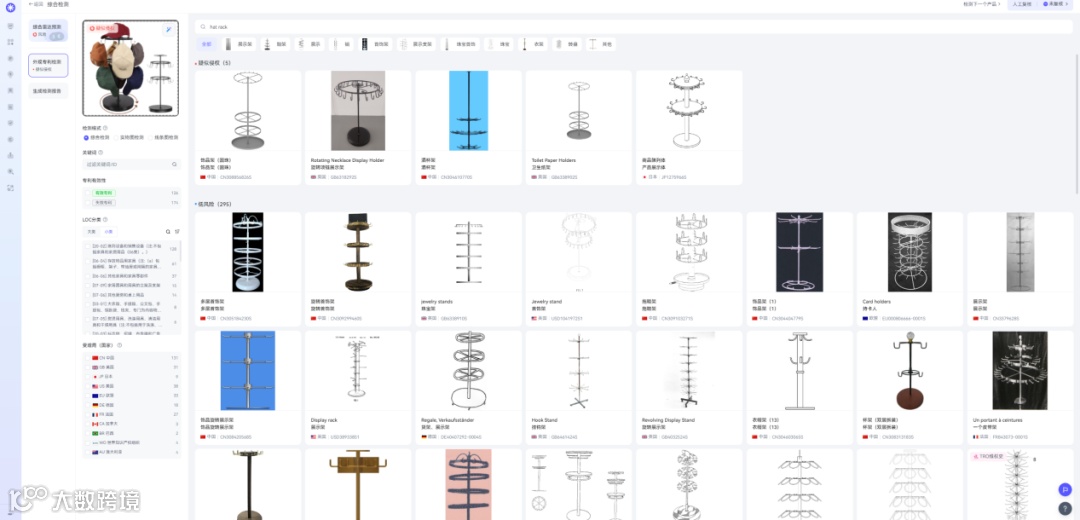Open the Rotating Necklace Display Holder patent

pyautogui.click(x=358, y=127)
